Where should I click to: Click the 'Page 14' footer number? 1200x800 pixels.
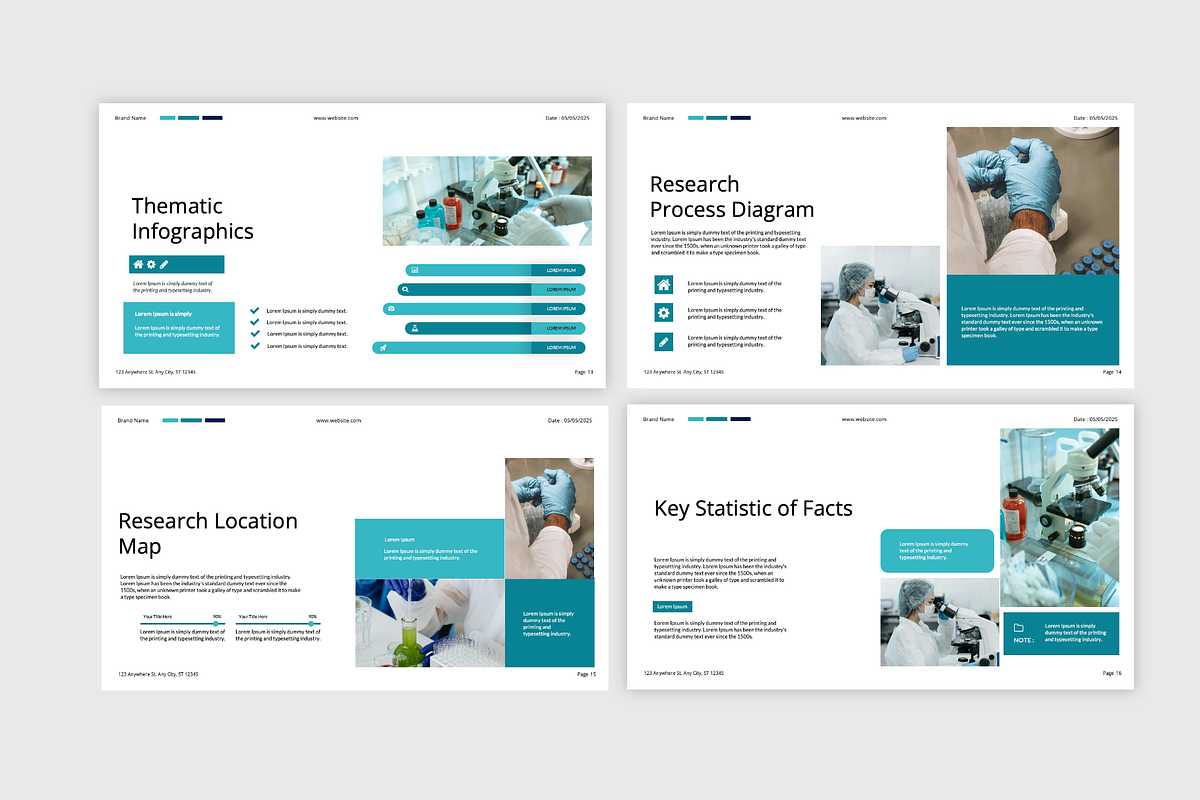click(x=1112, y=372)
